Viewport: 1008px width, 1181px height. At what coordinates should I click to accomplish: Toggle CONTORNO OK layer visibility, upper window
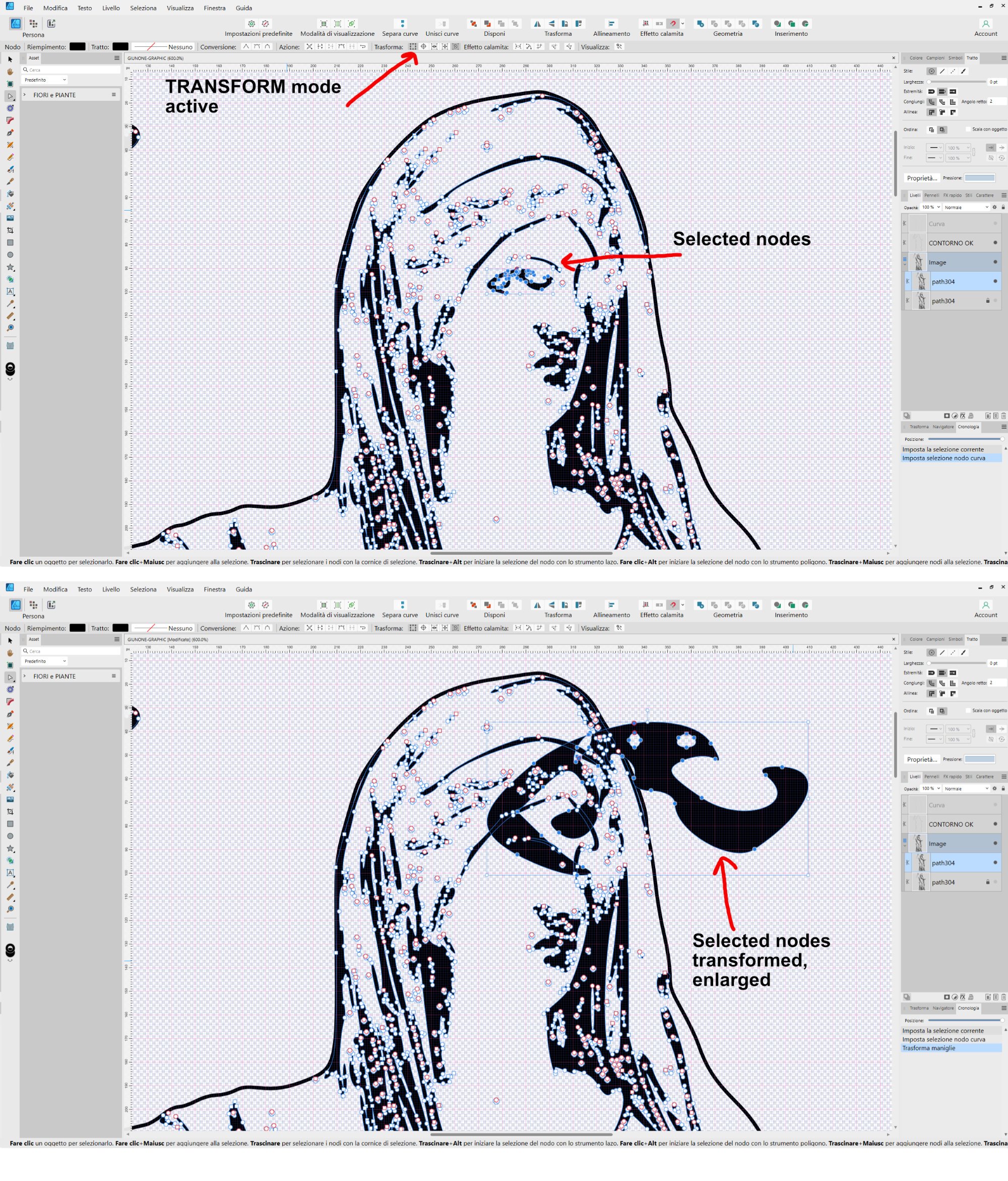point(995,243)
